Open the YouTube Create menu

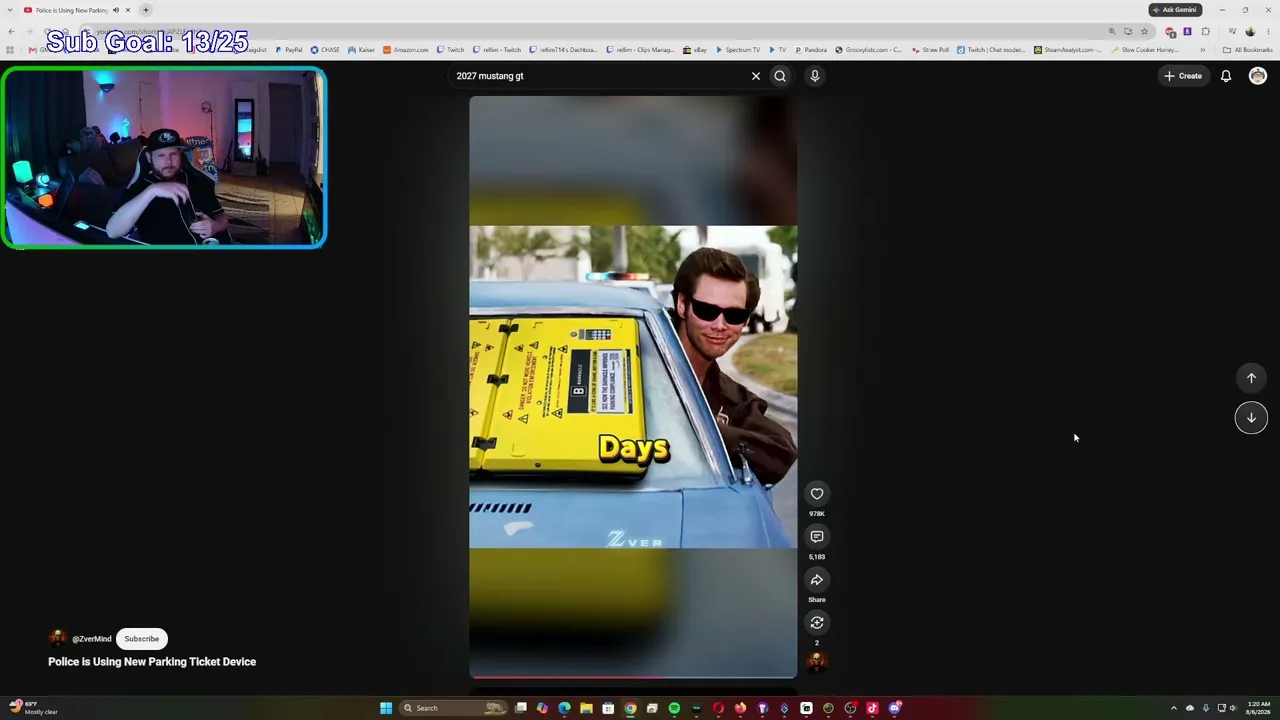[1183, 76]
